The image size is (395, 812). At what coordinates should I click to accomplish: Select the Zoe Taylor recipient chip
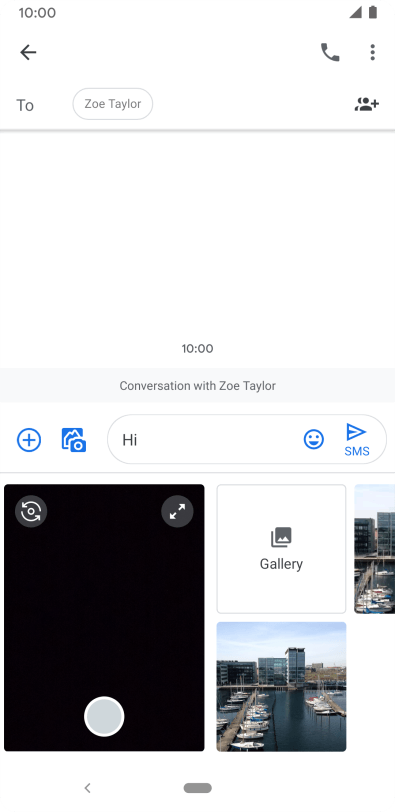pyautogui.click(x=113, y=104)
